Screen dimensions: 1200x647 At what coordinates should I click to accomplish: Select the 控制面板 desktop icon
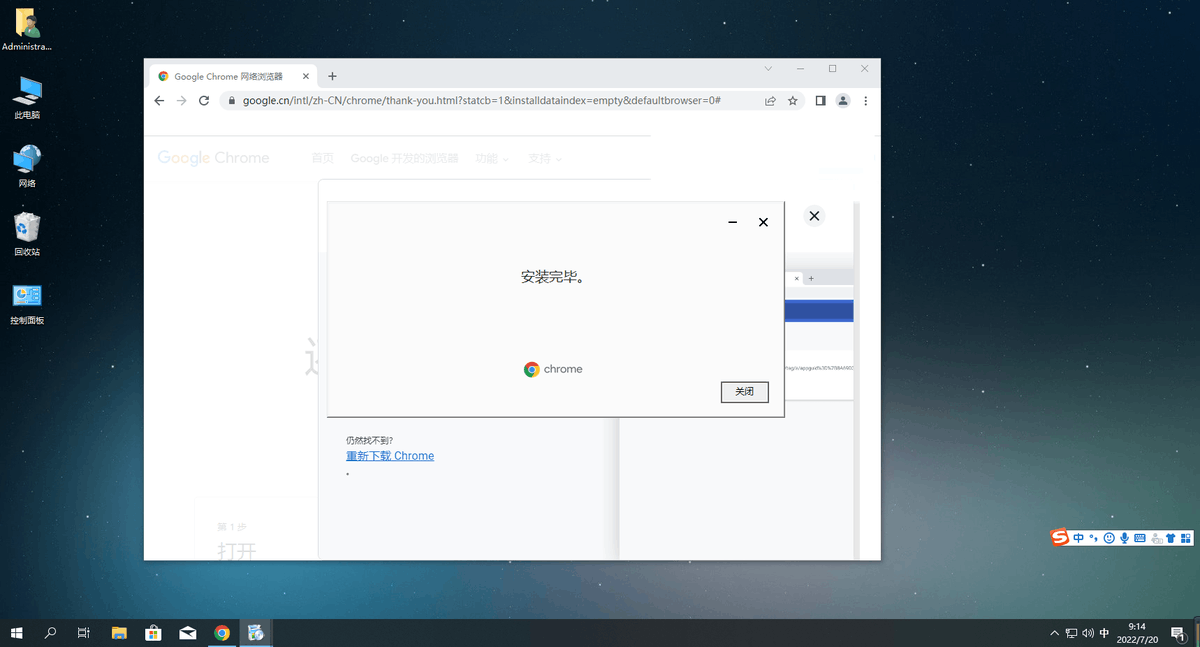(27, 304)
